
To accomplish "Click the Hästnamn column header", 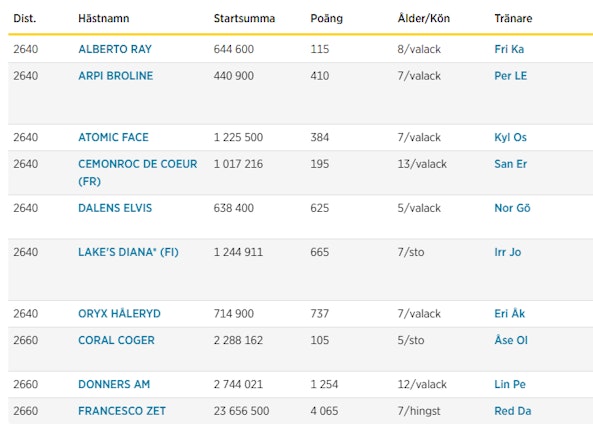I will tap(104, 18).
